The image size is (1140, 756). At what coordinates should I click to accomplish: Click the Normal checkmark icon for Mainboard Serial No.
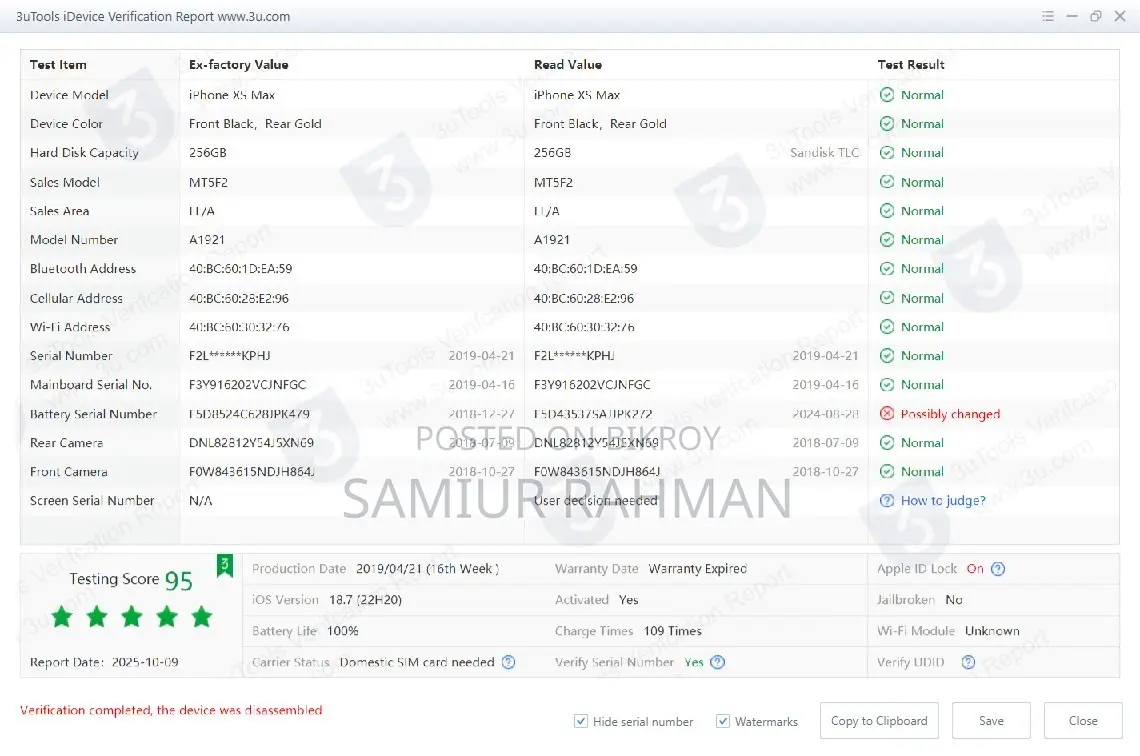[x=887, y=385]
